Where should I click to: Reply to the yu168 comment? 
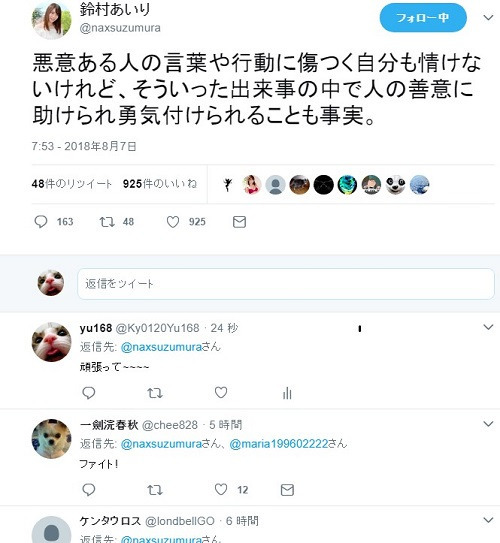tap(89, 393)
